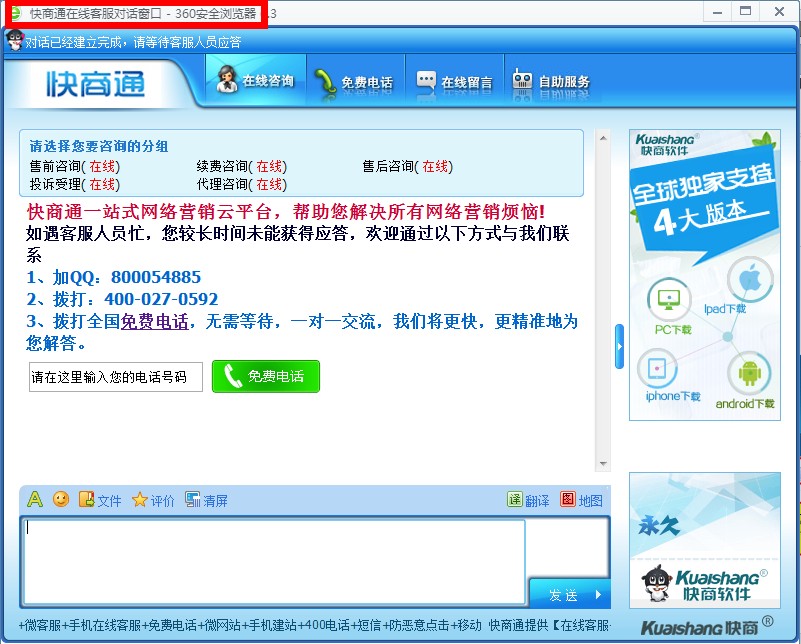Select the 免费电话 tab at top
The image size is (801, 644).
click(353, 82)
